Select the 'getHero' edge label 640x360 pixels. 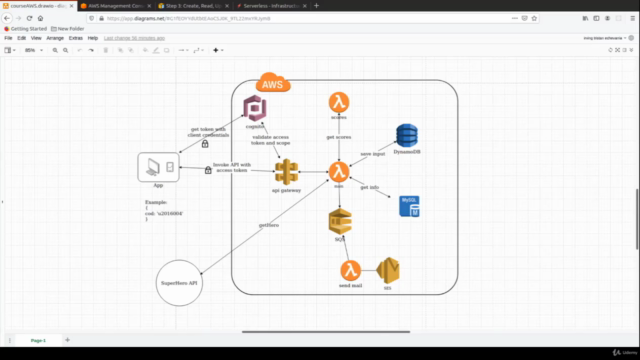click(x=269, y=225)
